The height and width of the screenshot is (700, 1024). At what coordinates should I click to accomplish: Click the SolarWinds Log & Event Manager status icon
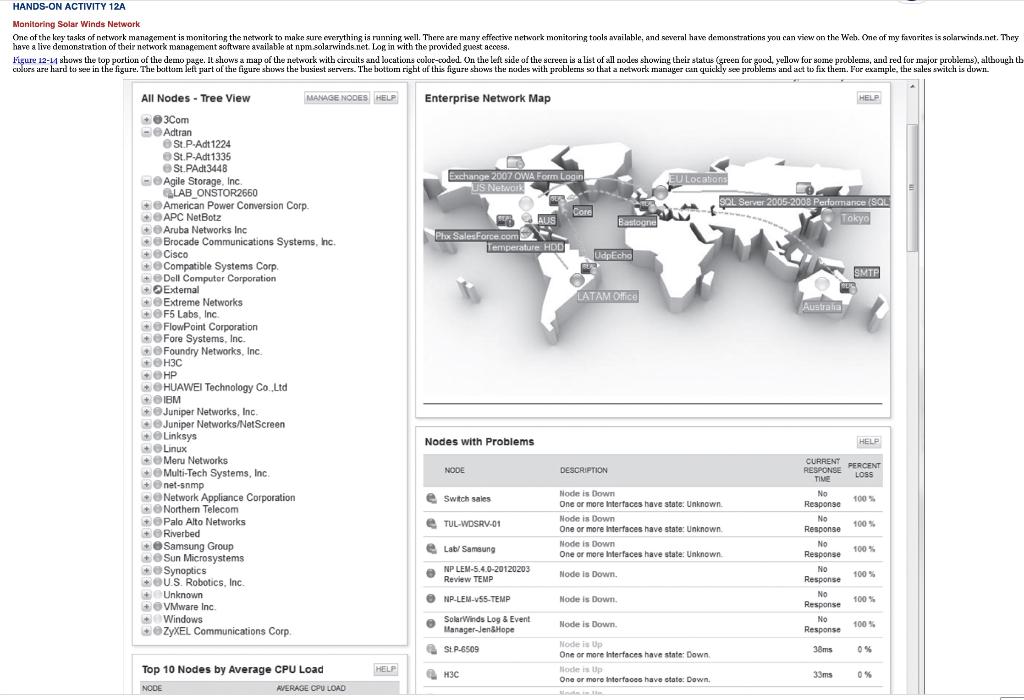click(431, 624)
